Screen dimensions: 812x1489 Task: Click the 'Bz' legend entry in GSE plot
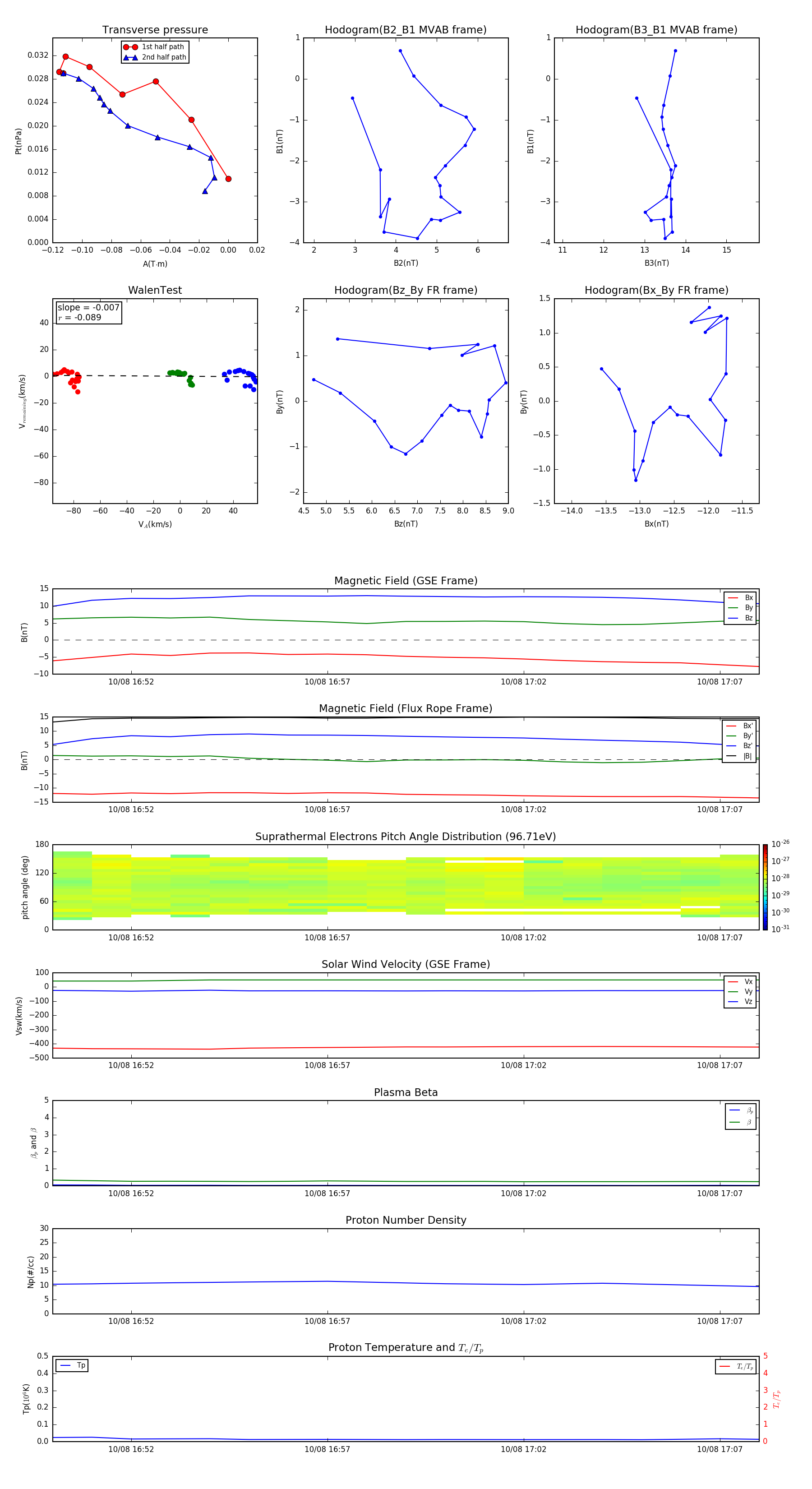(740, 618)
